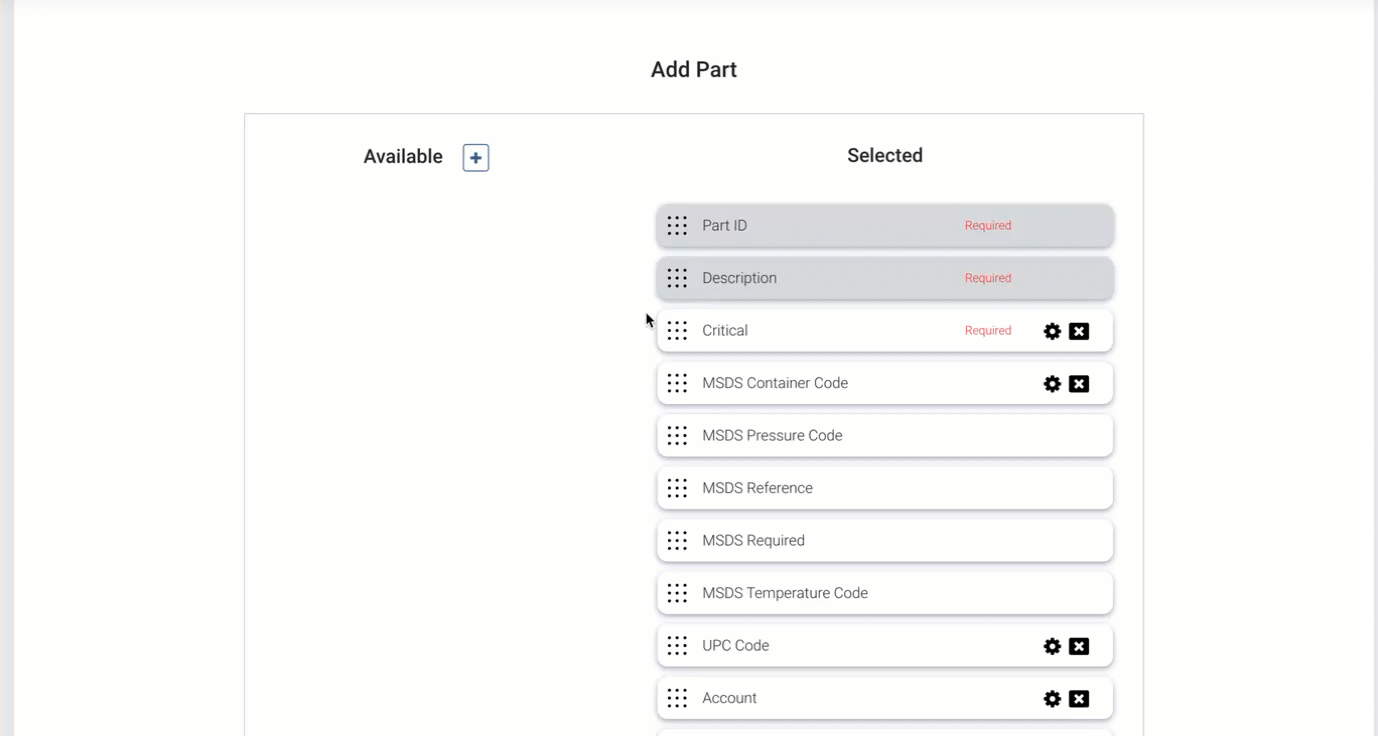Screen dimensions: 1378x736
Task: Open settings gear for Account field
Action: click(1052, 699)
